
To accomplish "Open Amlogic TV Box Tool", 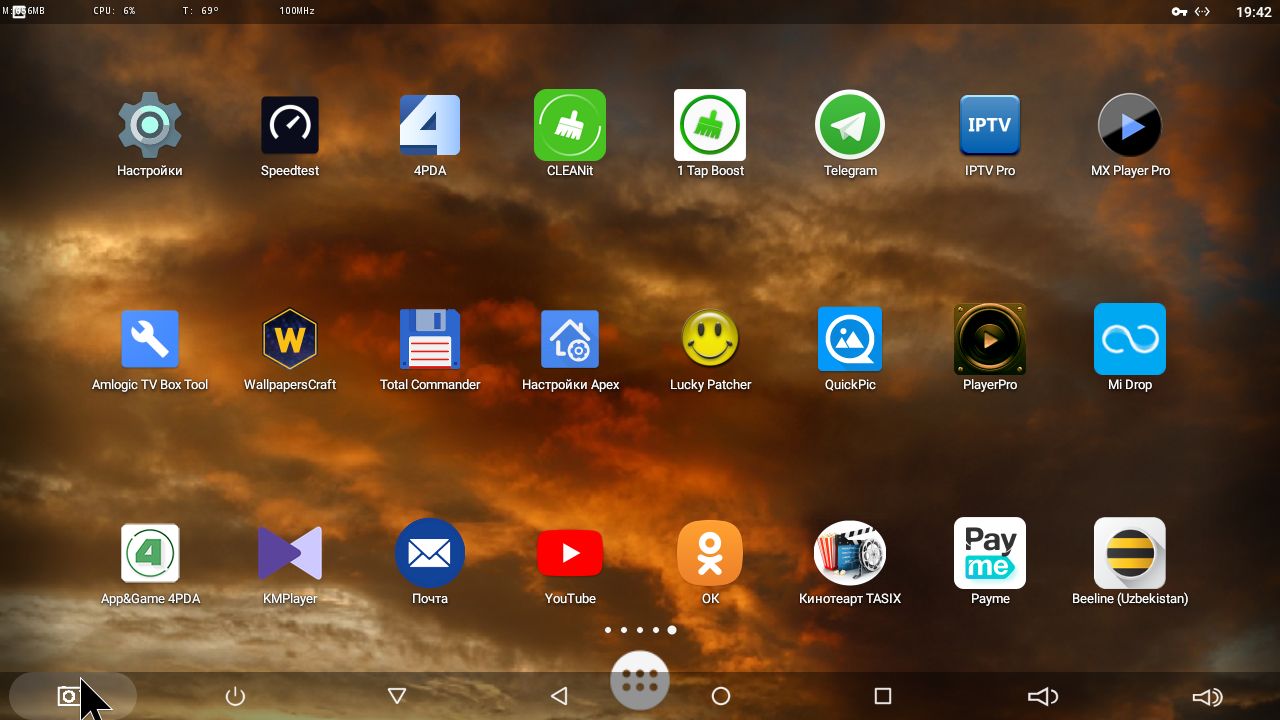I will [150, 339].
